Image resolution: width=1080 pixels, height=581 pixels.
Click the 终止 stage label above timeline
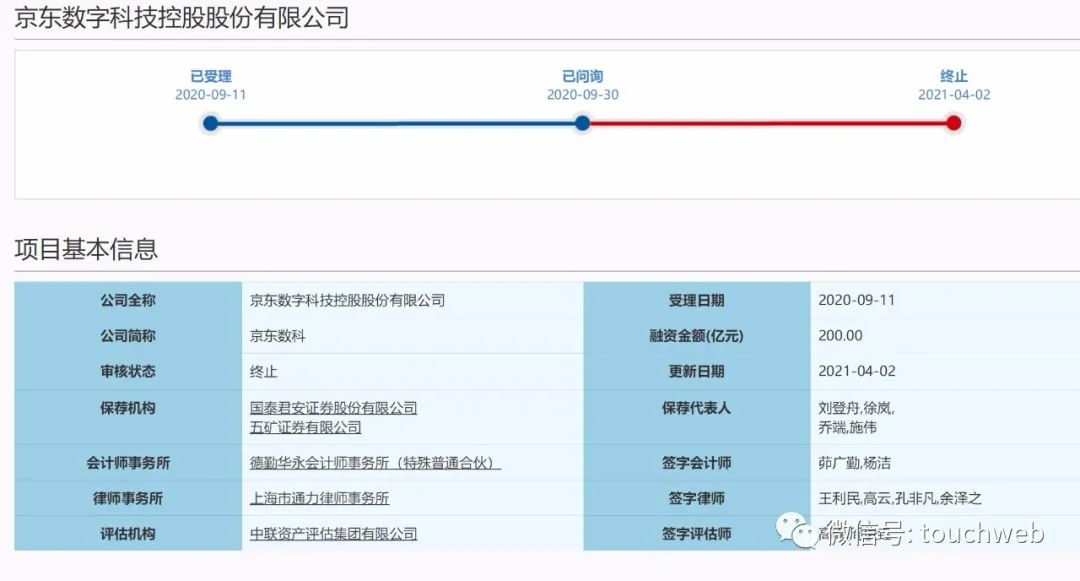click(x=954, y=76)
